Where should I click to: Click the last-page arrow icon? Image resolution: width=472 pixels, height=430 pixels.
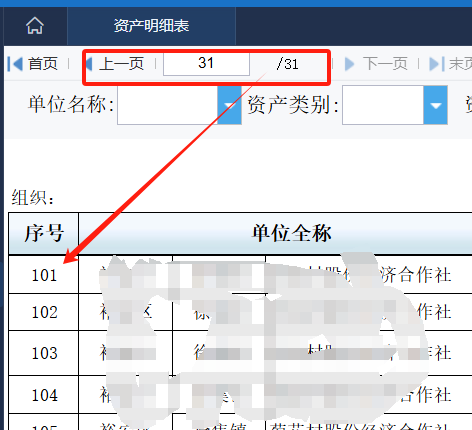point(437,64)
